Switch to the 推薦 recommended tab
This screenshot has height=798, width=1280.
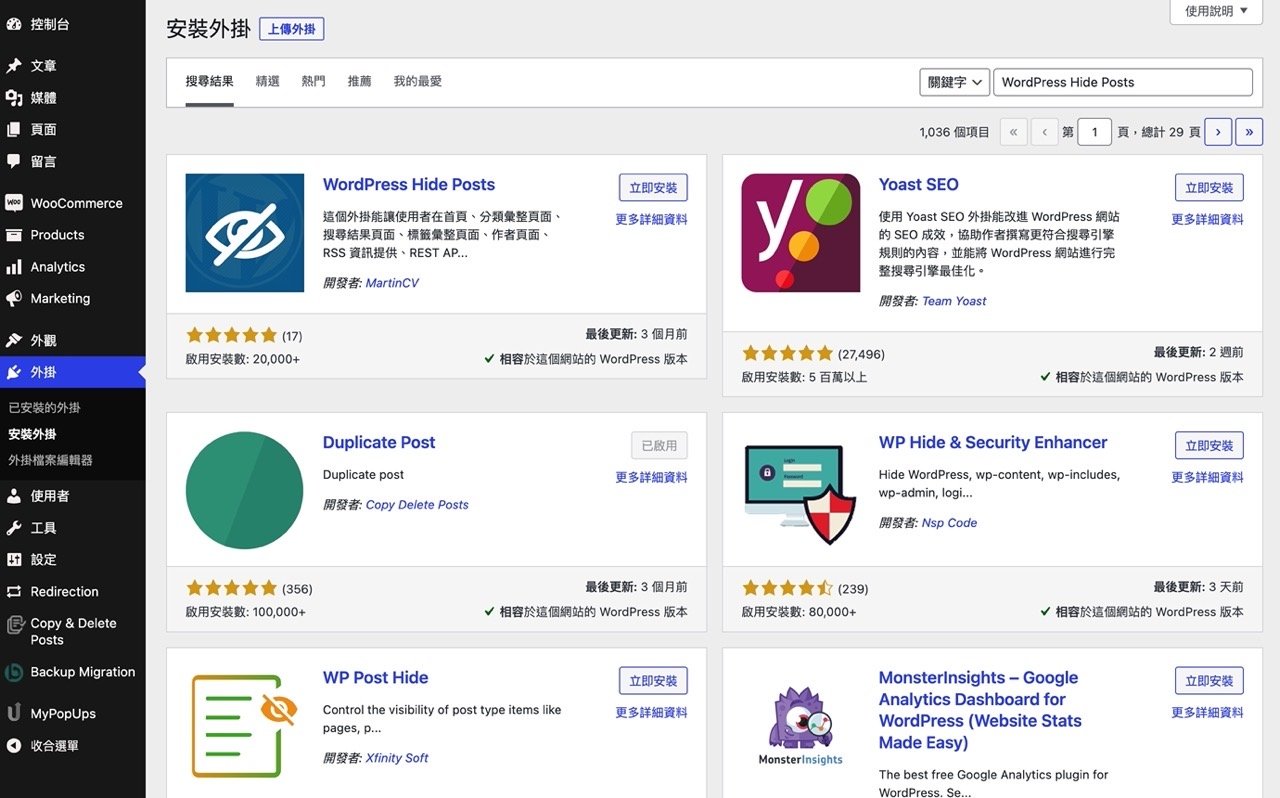pyautogui.click(x=360, y=82)
